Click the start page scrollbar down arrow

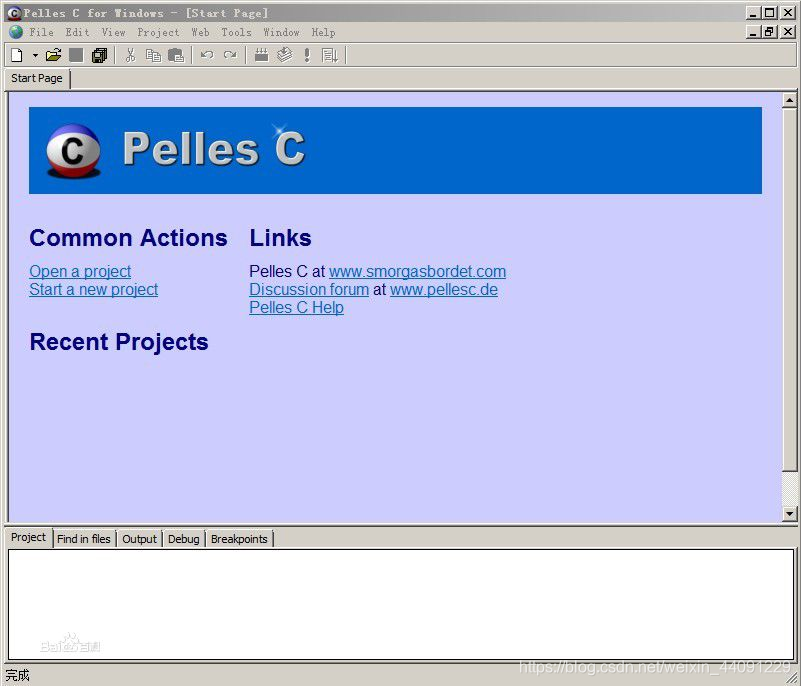[789, 514]
